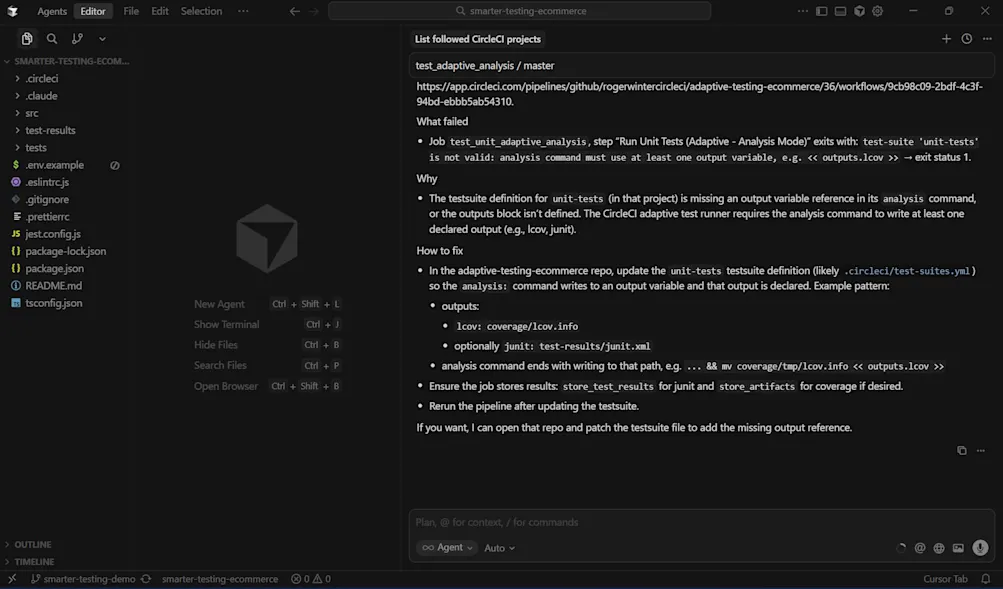Toggle the agent pane cube icon

[859, 11]
